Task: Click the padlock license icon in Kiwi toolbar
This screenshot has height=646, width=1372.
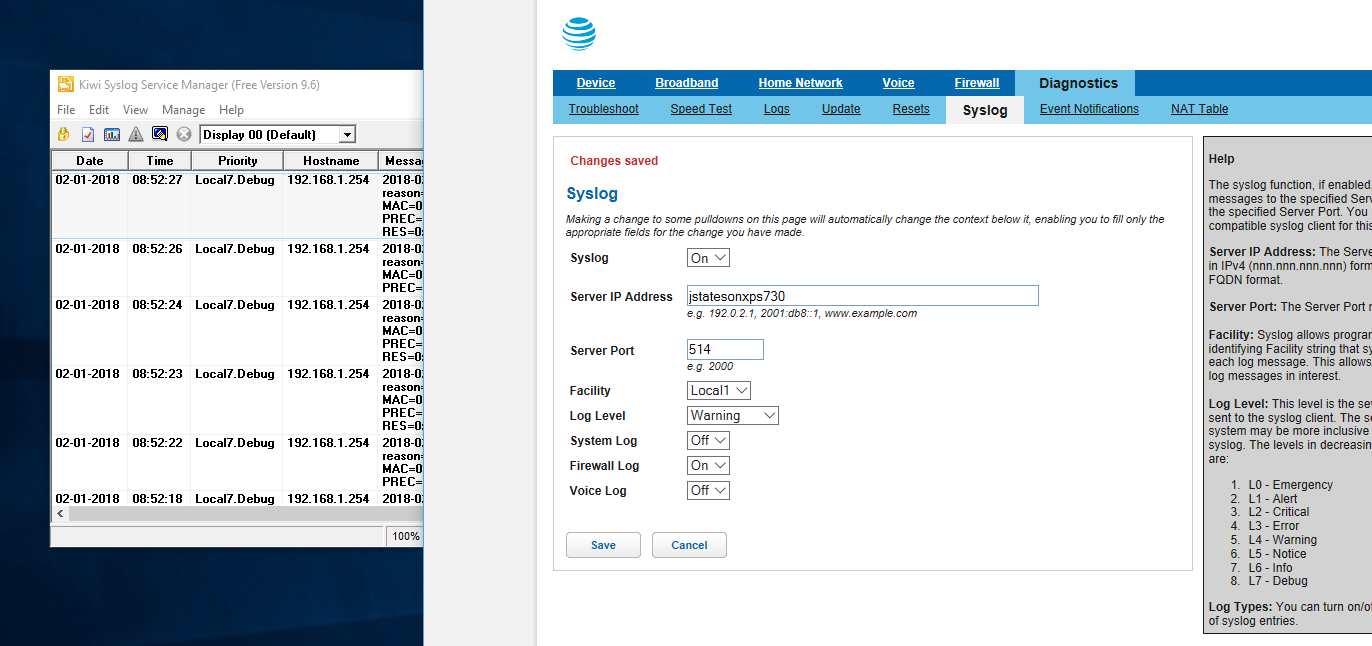Action: [x=63, y=133]
